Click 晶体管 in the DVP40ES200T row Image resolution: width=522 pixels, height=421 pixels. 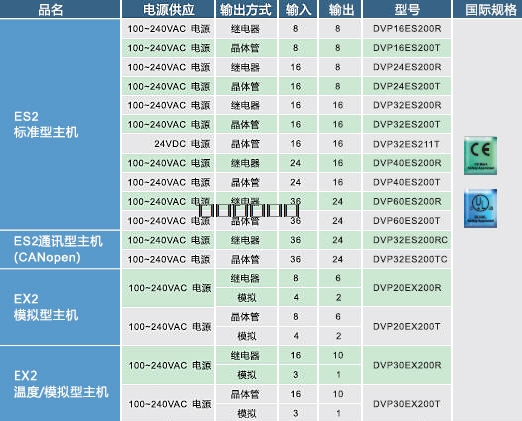point(245,182)
